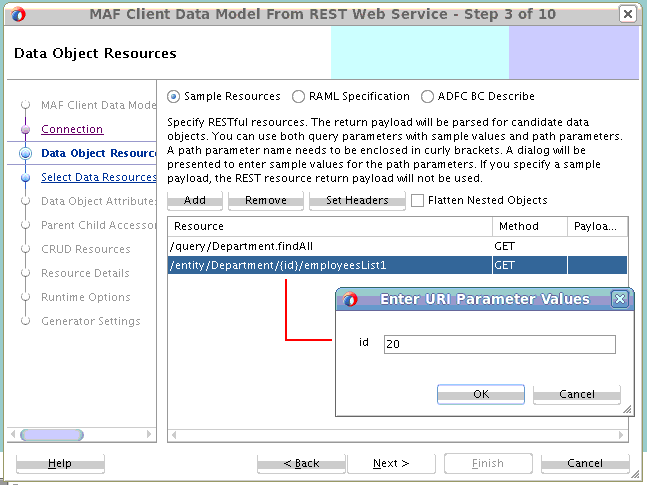
Task: Click the Generator Settings step
Action: (x=91, y=321)
